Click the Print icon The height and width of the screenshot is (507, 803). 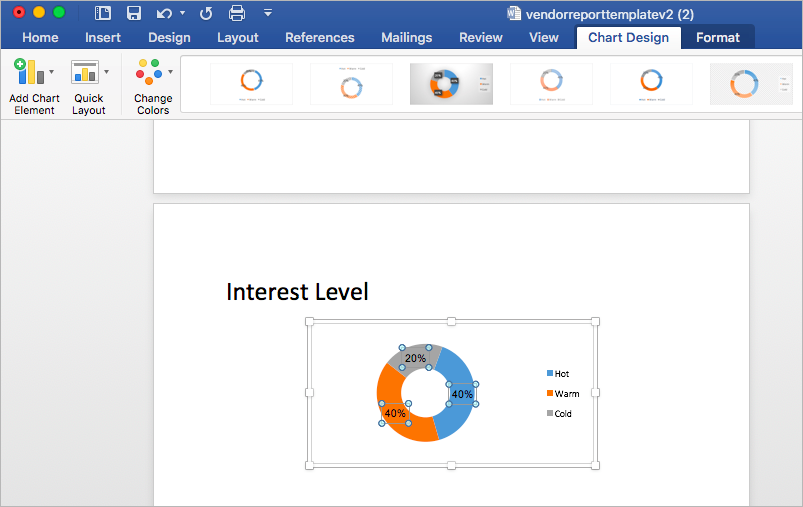tap(237, 13)
